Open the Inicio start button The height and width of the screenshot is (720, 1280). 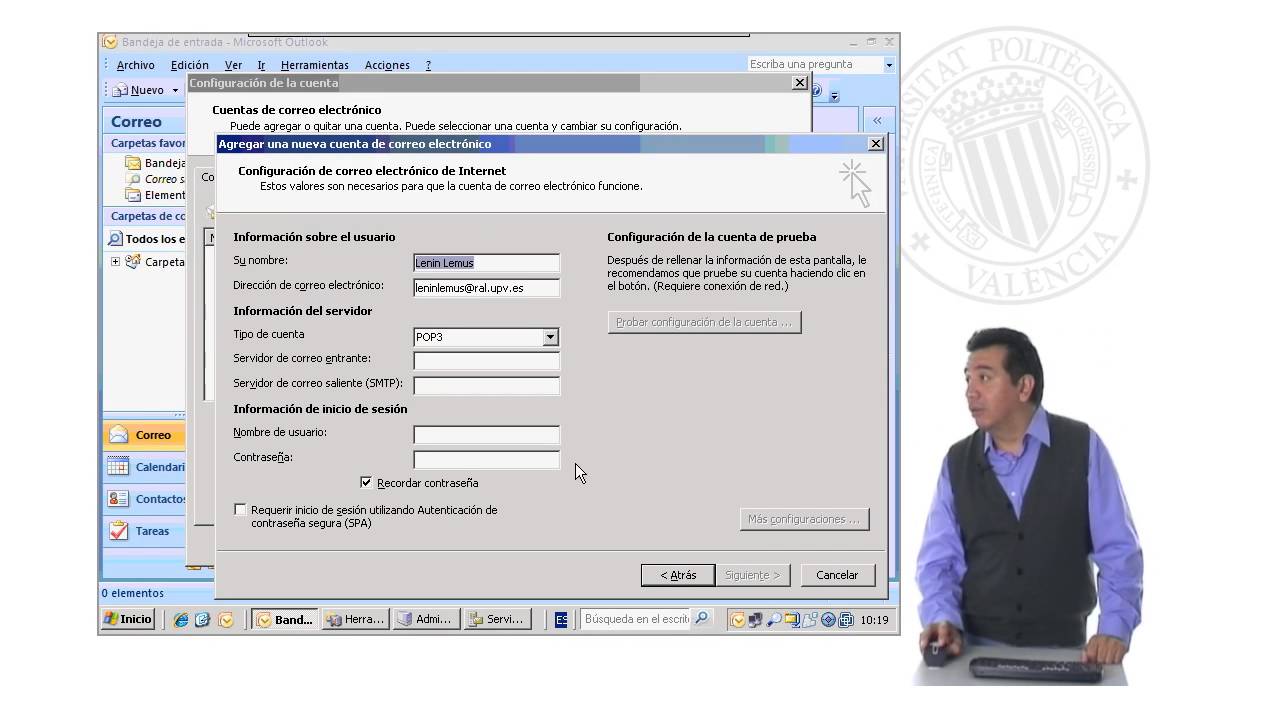pyautogui.click(x=128, y=619)
